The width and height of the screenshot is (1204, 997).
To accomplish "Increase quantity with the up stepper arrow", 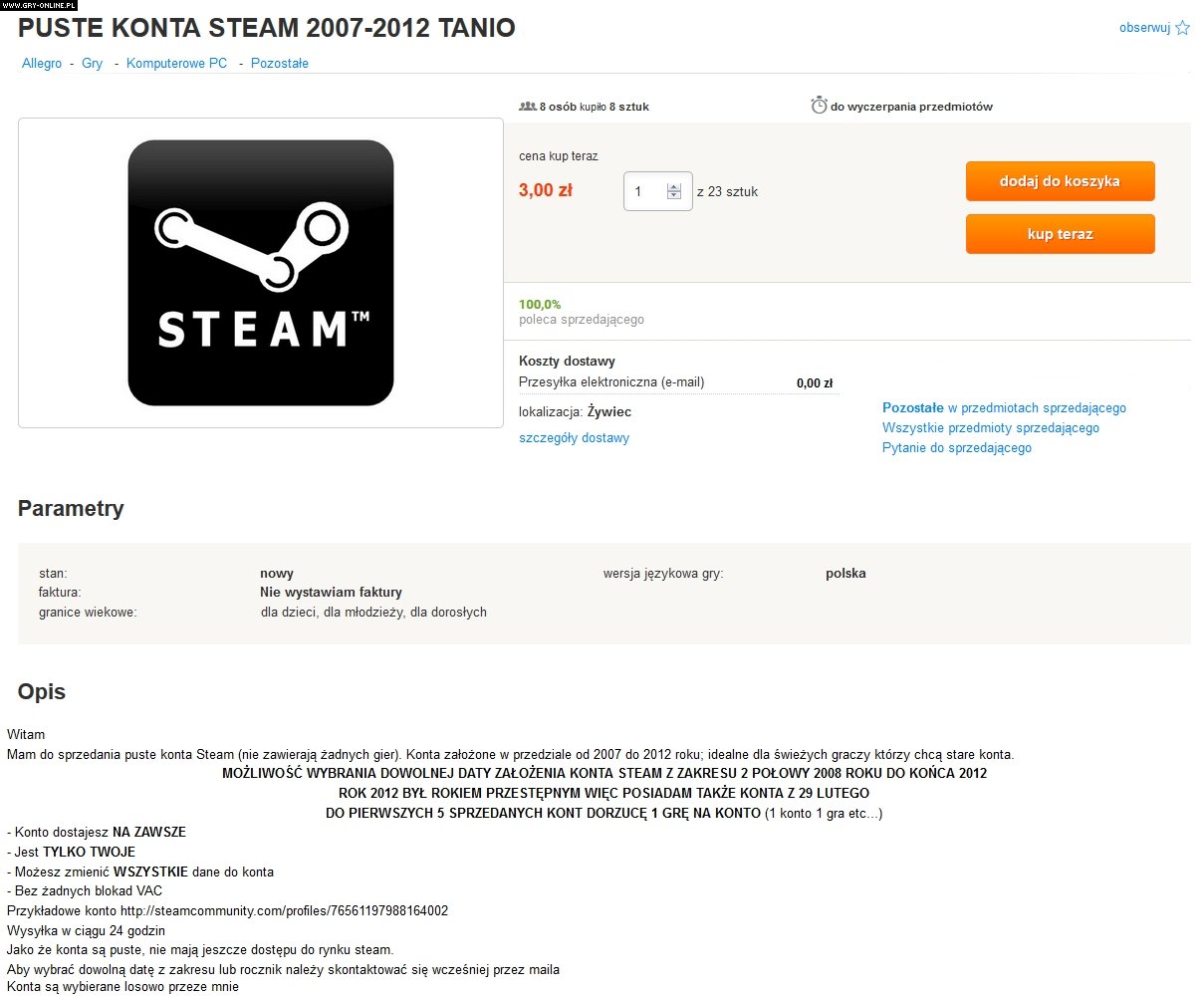I will coord(674,187).
